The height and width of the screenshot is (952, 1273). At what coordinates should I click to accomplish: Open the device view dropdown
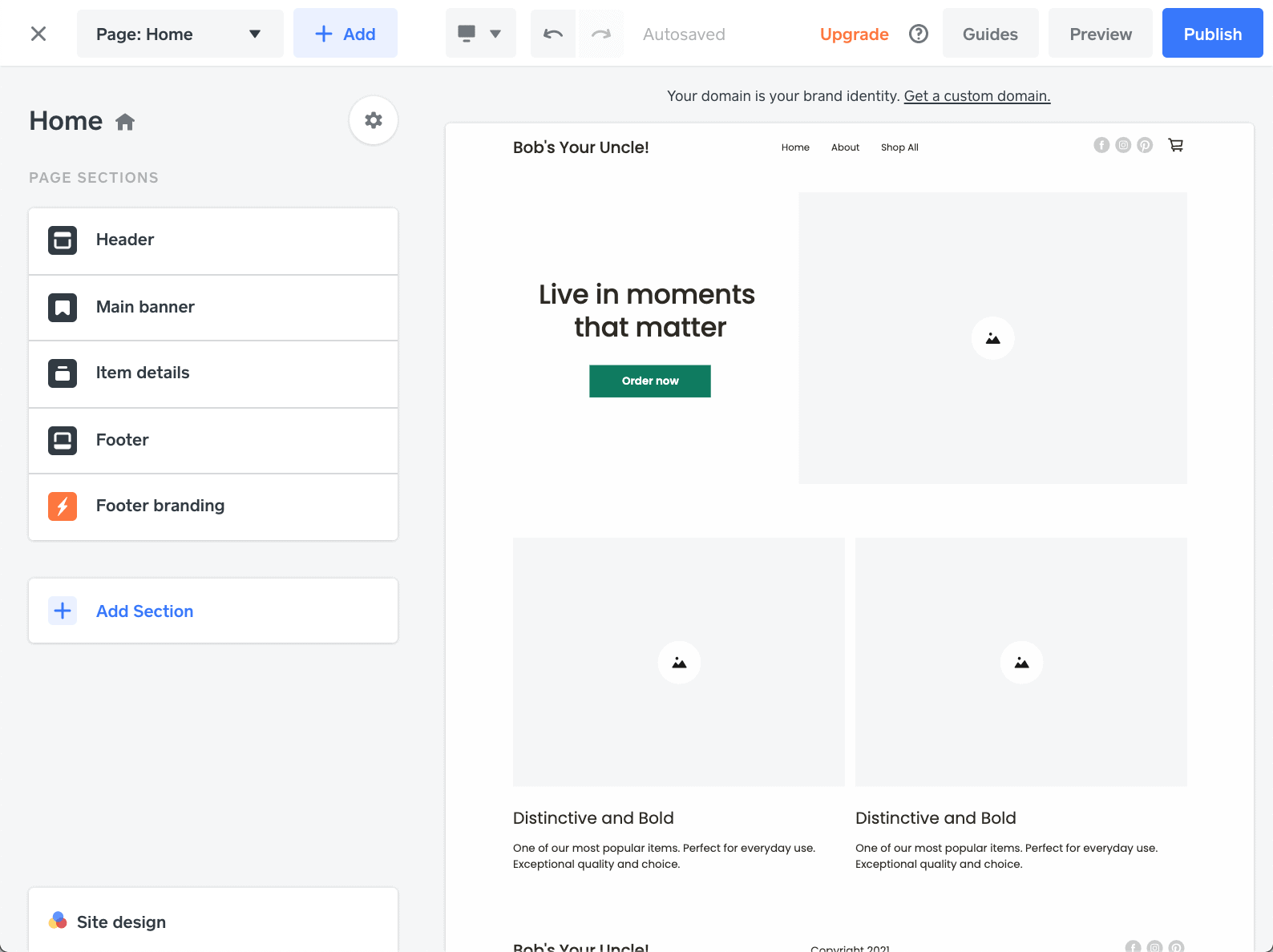tap(481, 34)
